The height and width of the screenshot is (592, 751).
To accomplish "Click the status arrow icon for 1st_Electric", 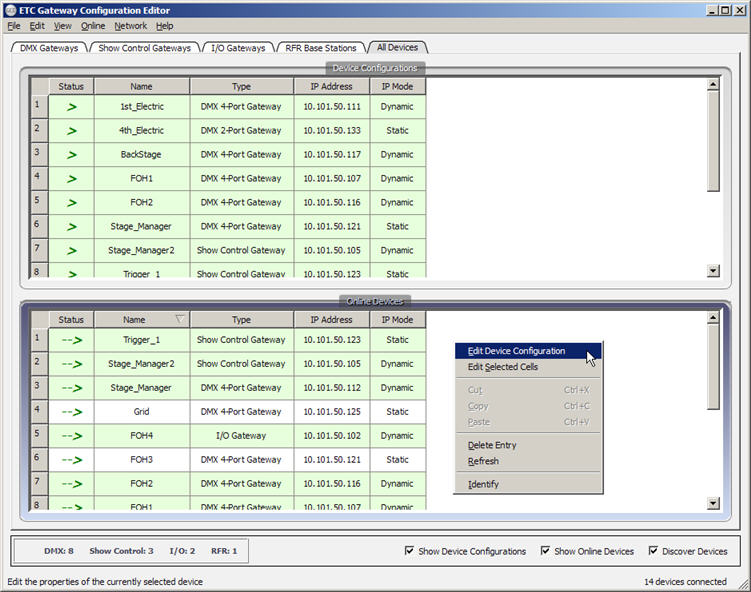I will [x=71, y=106].
